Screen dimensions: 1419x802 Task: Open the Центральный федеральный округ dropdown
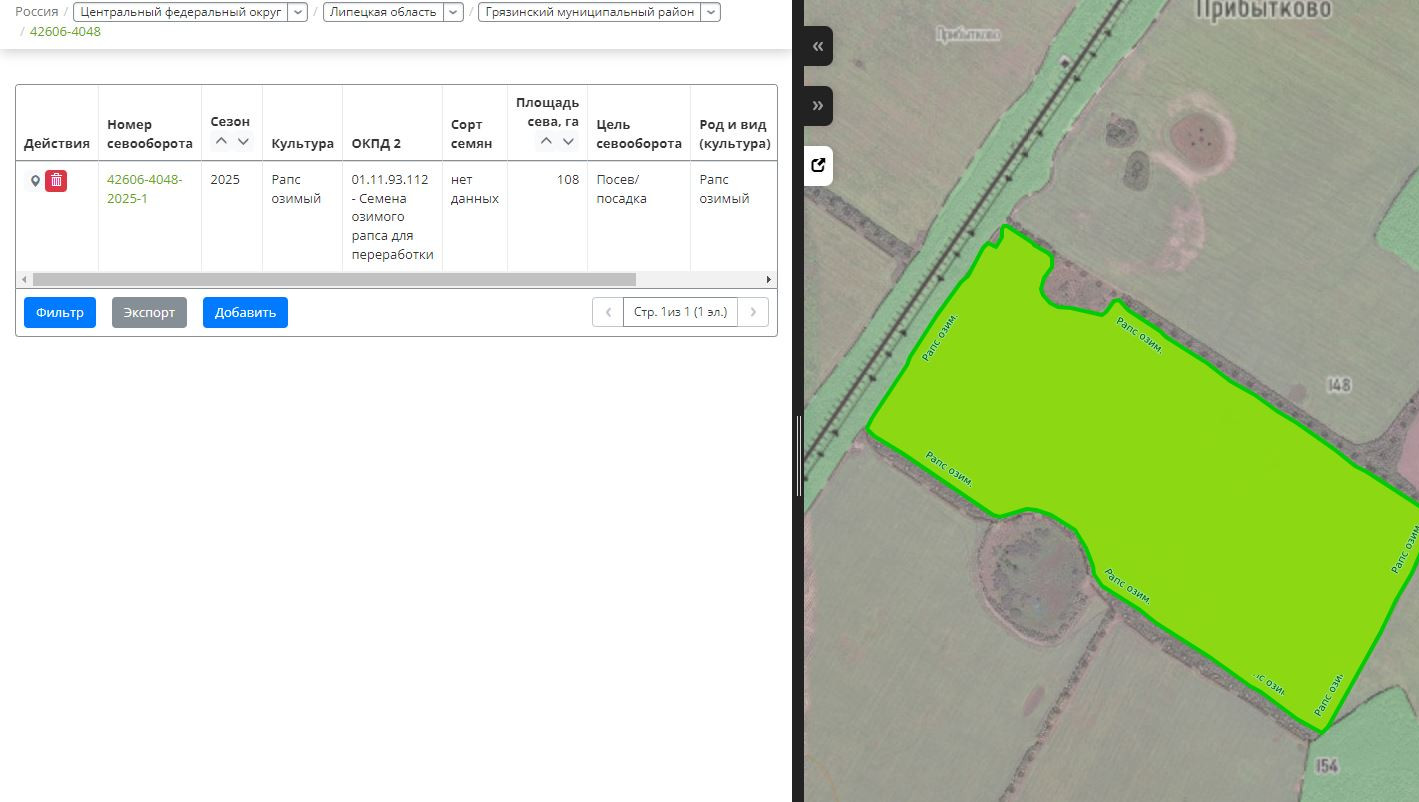(298, 12)
